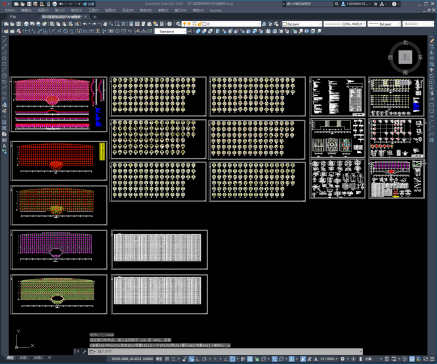The image size is (437, 364).
Task: Select the Line tool in the Draw toolbar
Action: 4,40
